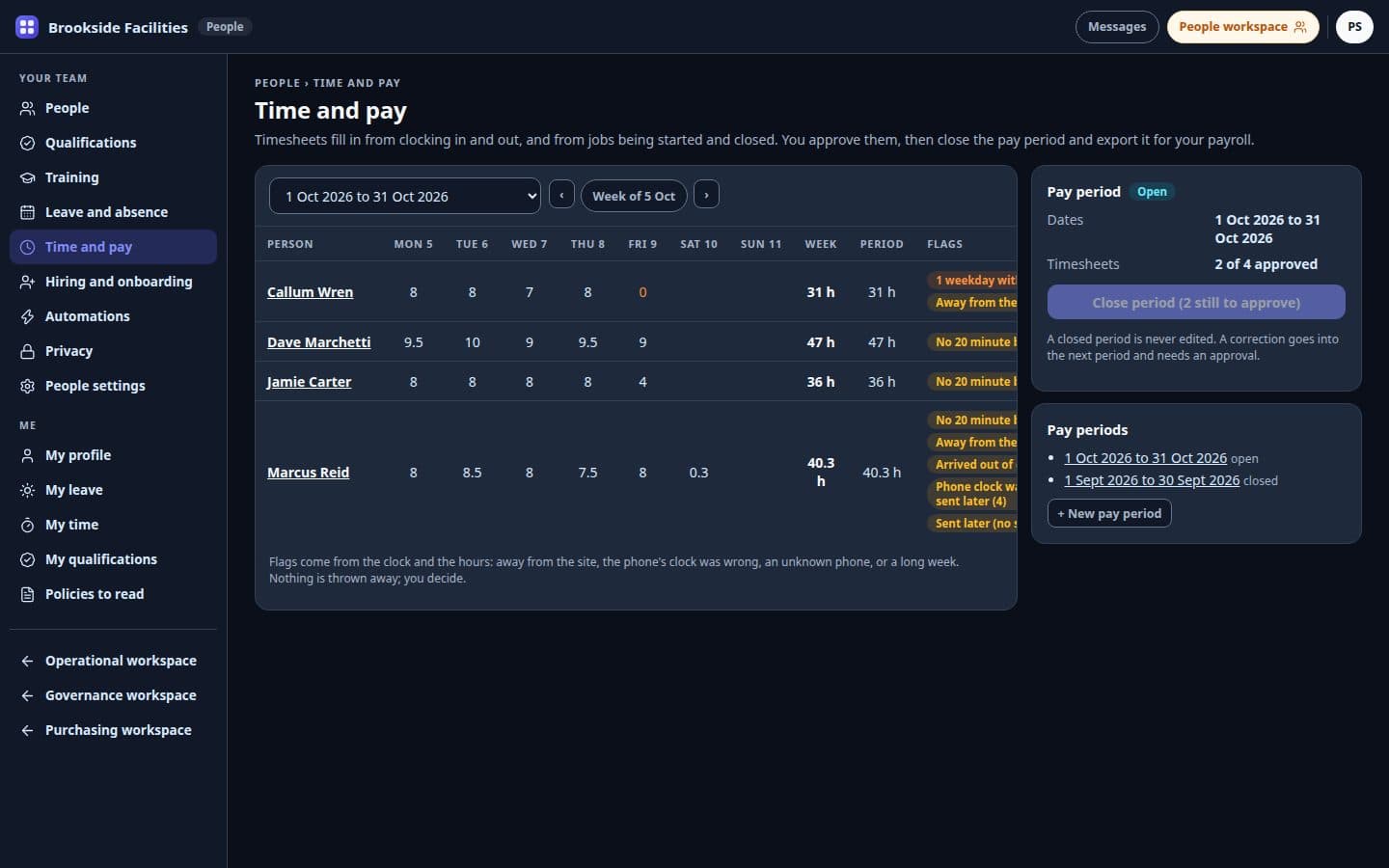Viewport: 1389px width, 868px height.
Task: Advance to the next week
Action: point(706,195)
